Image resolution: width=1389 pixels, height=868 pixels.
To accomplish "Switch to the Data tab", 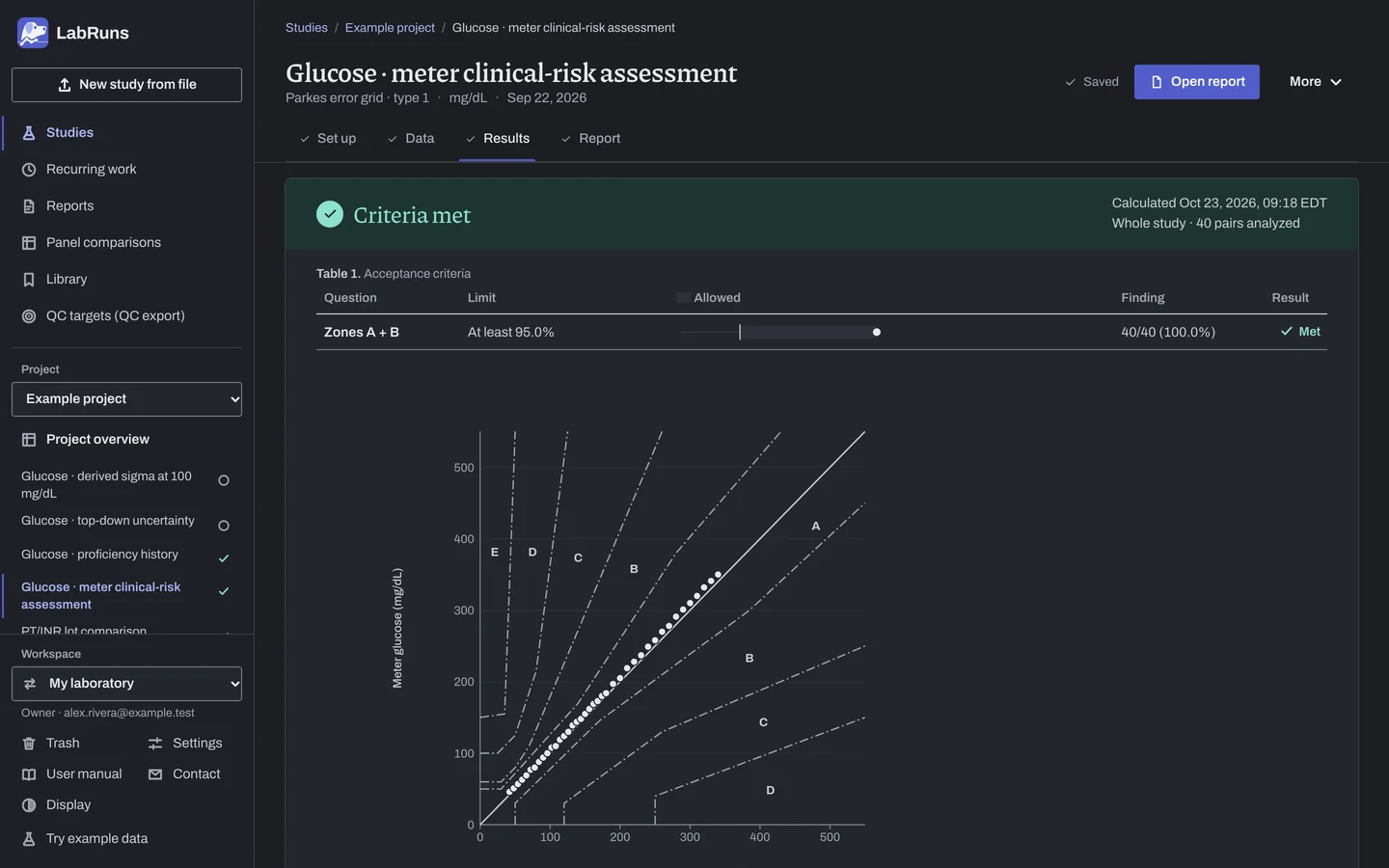I will click(411, 139).
